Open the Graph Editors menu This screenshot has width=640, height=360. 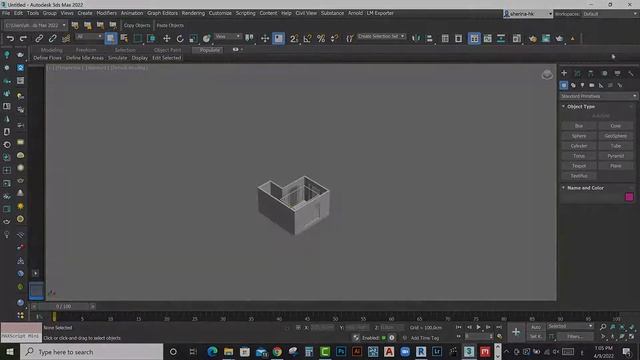162,13
